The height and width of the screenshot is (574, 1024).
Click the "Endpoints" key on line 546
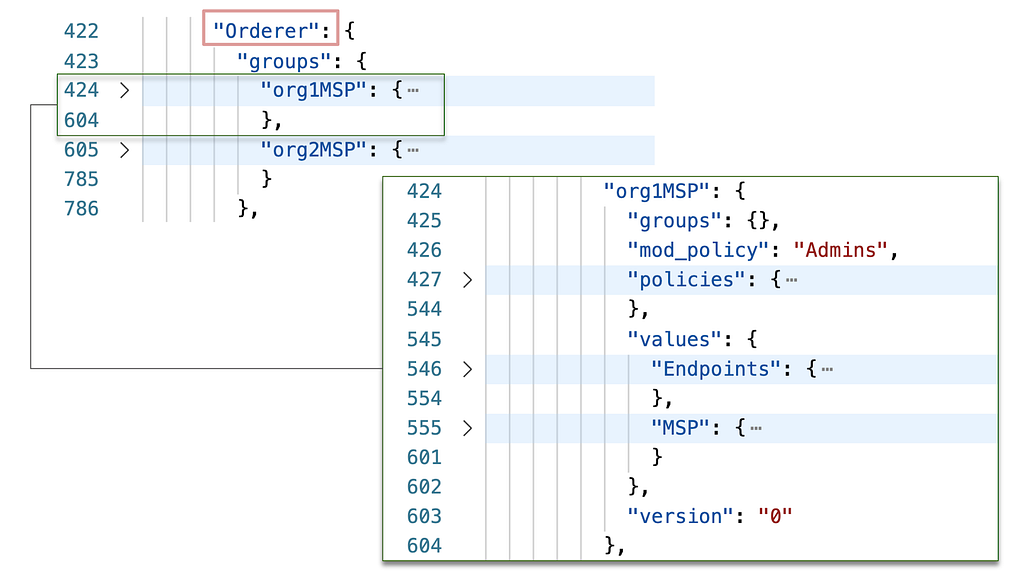coord(716,370)
